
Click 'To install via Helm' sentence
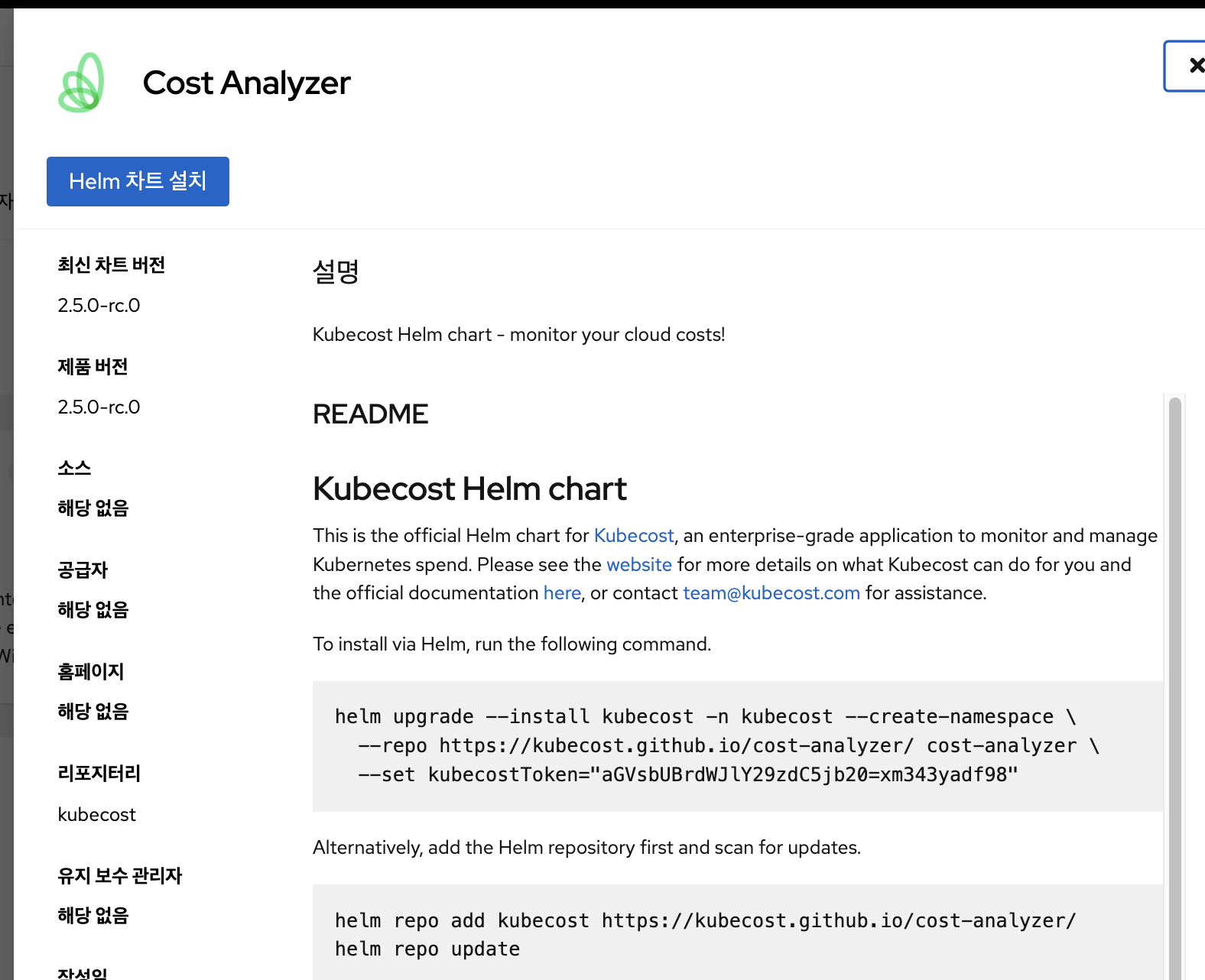pyautogui.click(x=512, y=644)
